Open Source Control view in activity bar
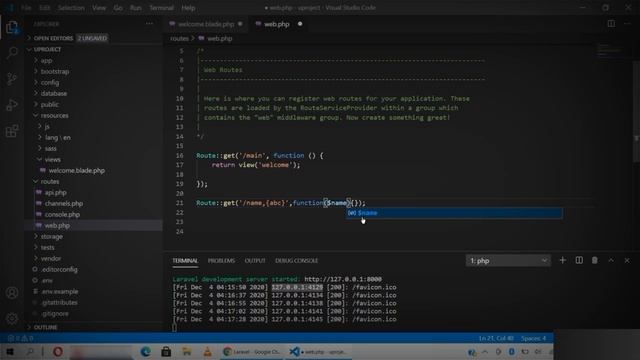The image size is (640, 360). (12, 79)
